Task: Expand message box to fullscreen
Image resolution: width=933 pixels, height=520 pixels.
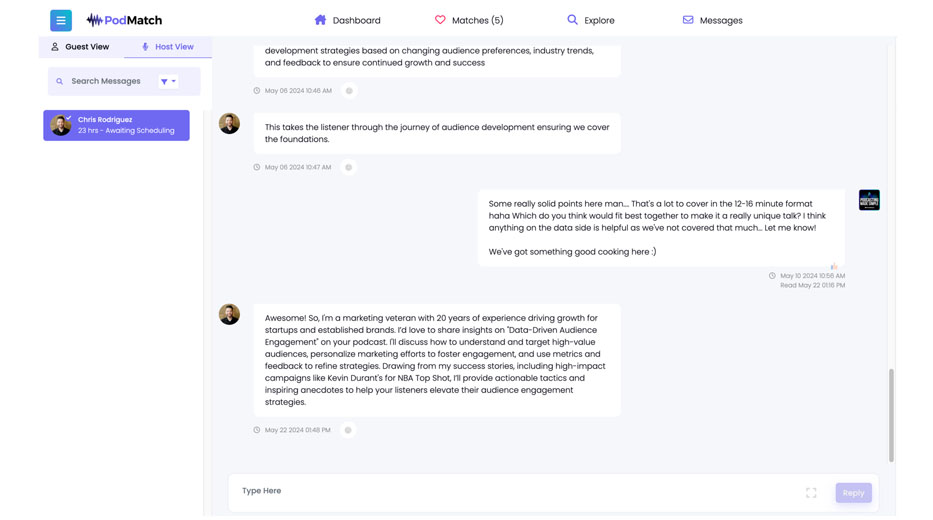Action: [811, 493]
